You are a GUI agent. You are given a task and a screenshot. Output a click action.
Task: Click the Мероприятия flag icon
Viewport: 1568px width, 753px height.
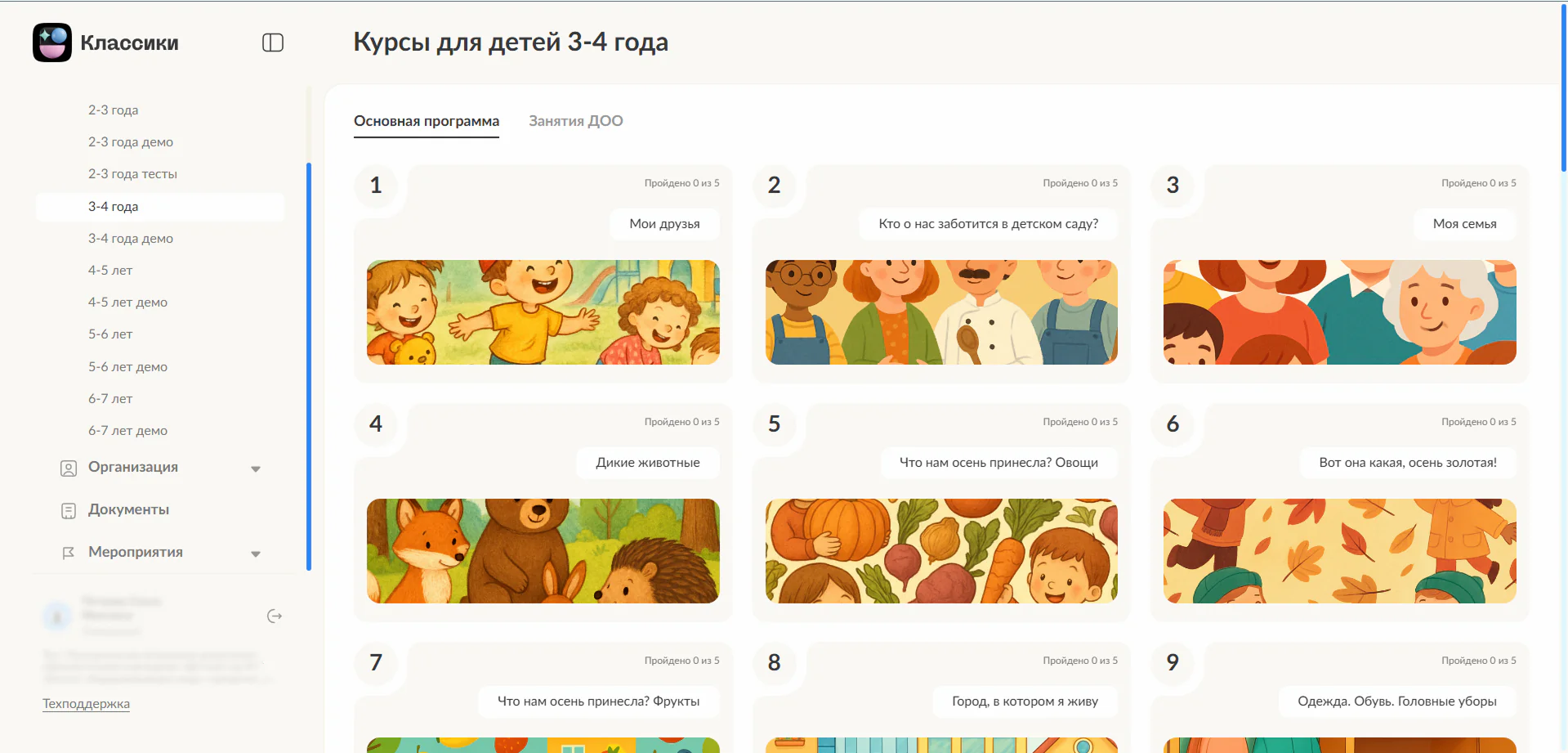[69, 554]
